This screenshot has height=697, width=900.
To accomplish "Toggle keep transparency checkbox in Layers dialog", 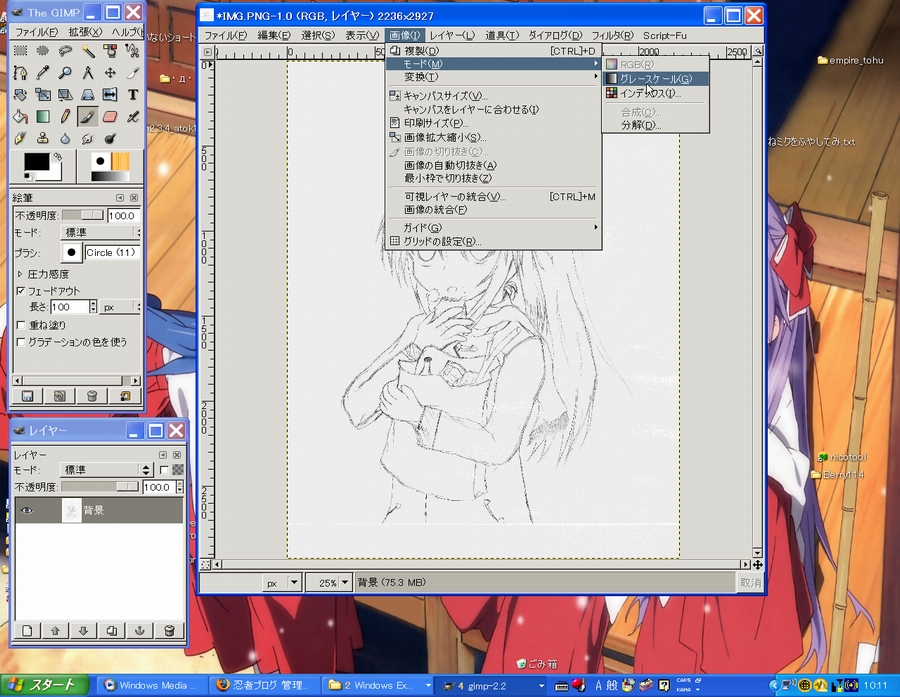I will (164, 470).
